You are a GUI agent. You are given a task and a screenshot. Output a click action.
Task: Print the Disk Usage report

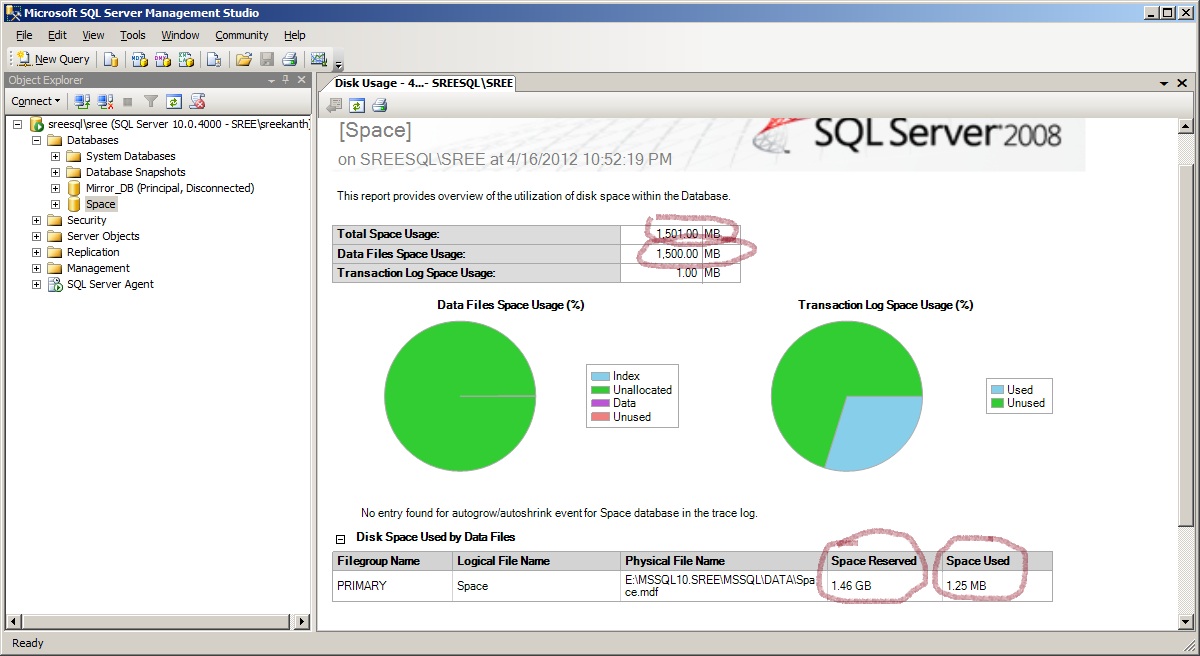coord(379,105)
